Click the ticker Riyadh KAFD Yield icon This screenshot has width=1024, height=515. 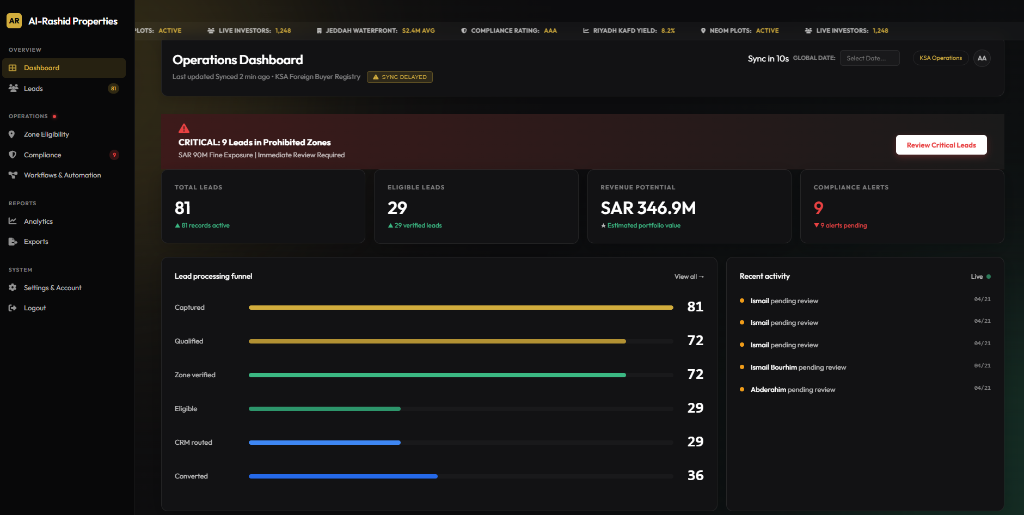coord(586,31)
